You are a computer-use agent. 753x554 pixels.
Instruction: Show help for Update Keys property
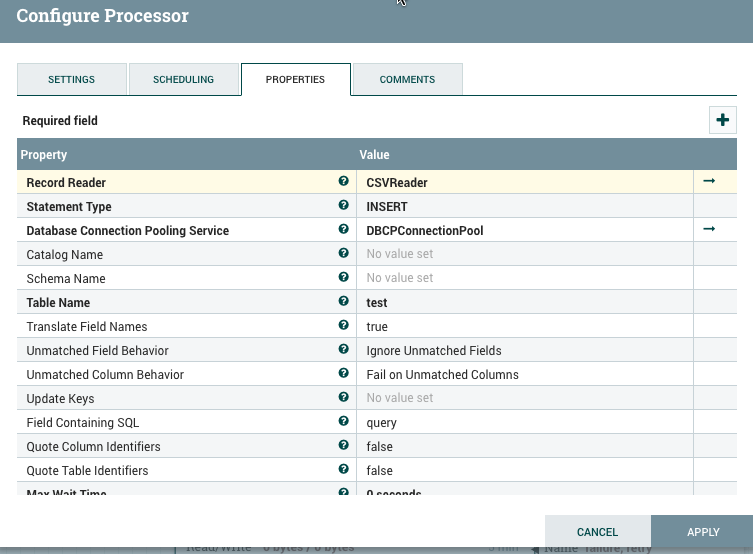pyautogui.click(x=343, y=398)
